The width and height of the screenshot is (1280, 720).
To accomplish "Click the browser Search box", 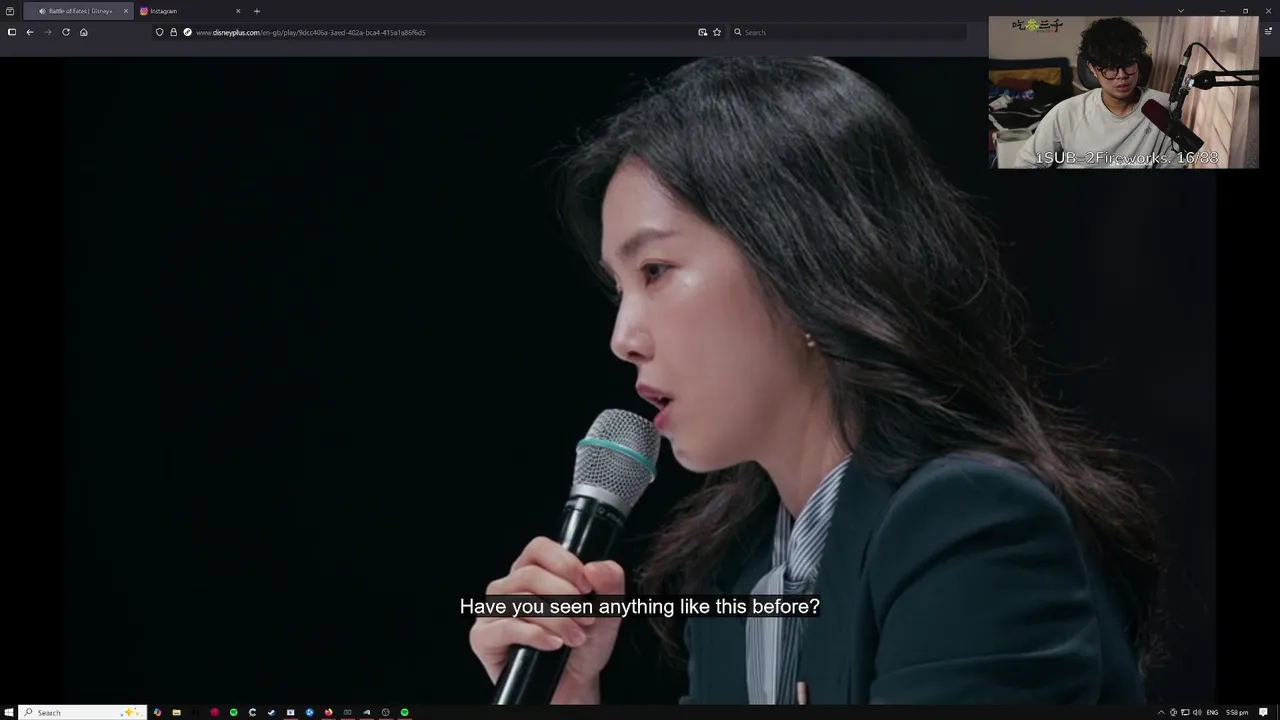I will pyautogui.click(x=848, y=32).
